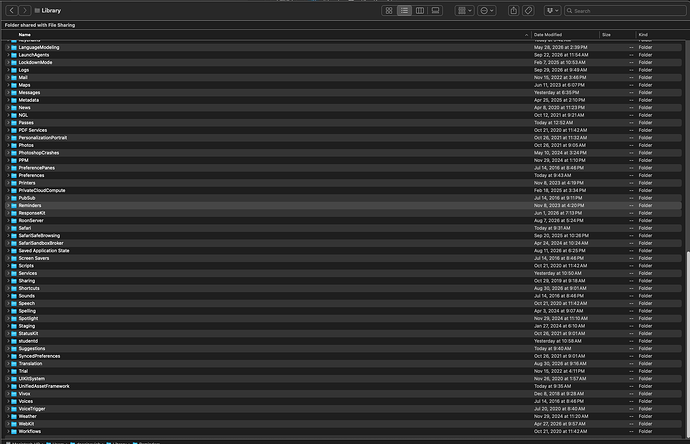Screen dimensions: 690x444
Task: Select the Saved Application State folder
Action: click(x=44, y=250)
